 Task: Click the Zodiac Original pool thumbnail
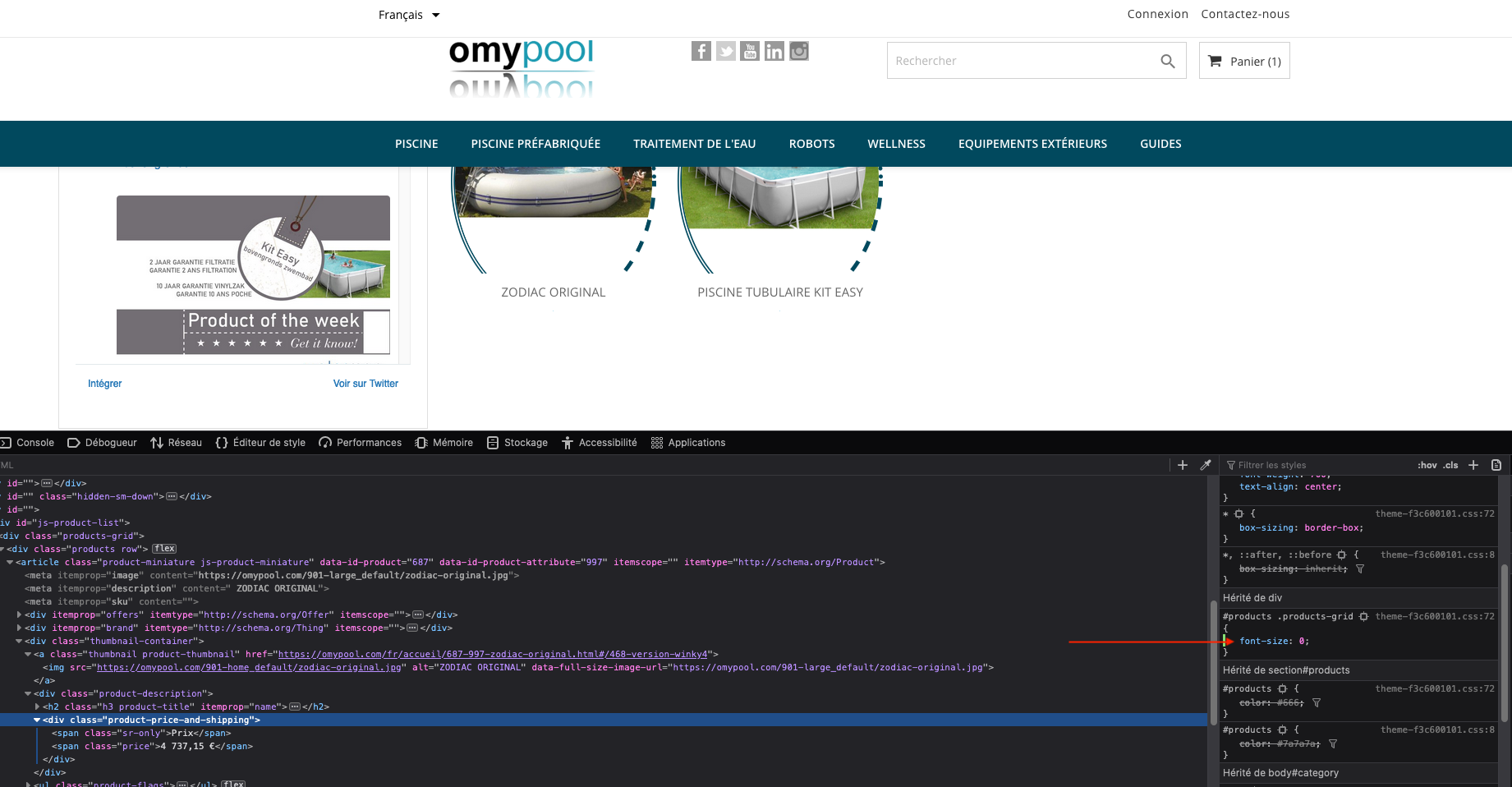click(554, 219)
